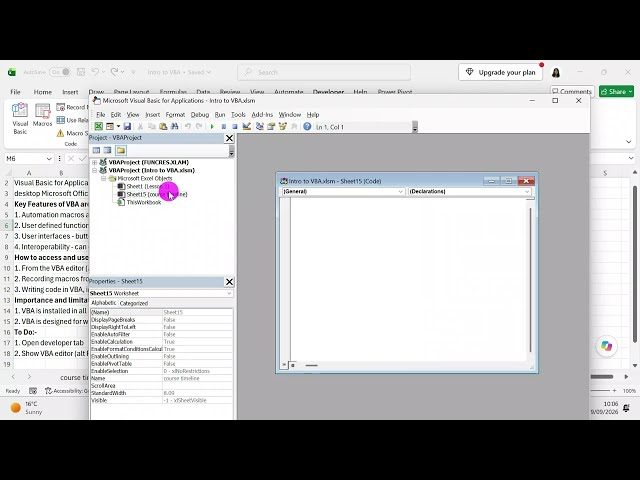
Task: Run the macro with the green play icon
Action: pyautogui.click(x=212, y=127)
